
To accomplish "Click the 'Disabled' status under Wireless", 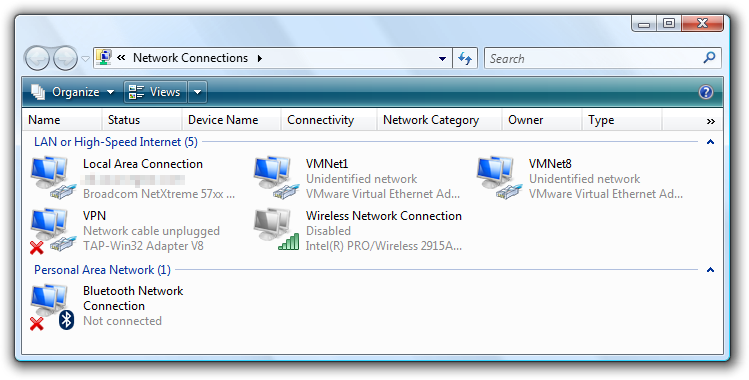I will click(328, 231).
